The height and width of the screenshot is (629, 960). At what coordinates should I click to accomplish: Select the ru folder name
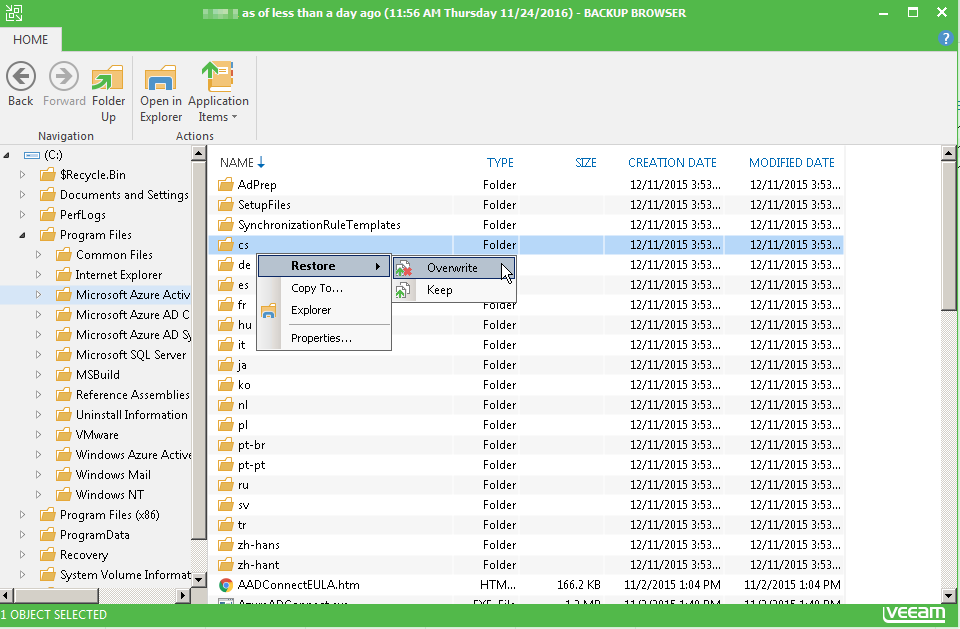point(243,485)
